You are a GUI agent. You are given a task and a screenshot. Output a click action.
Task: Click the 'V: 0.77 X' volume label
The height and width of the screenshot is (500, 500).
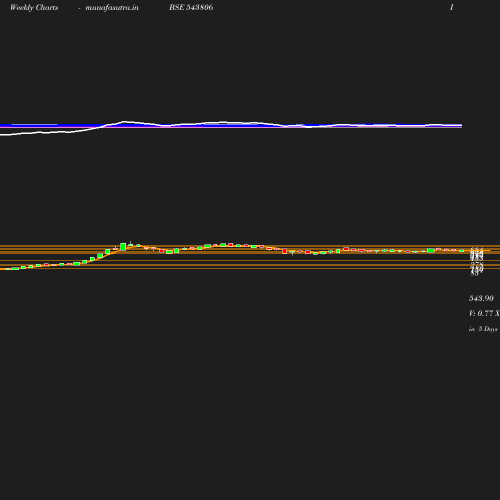point(484,313)
